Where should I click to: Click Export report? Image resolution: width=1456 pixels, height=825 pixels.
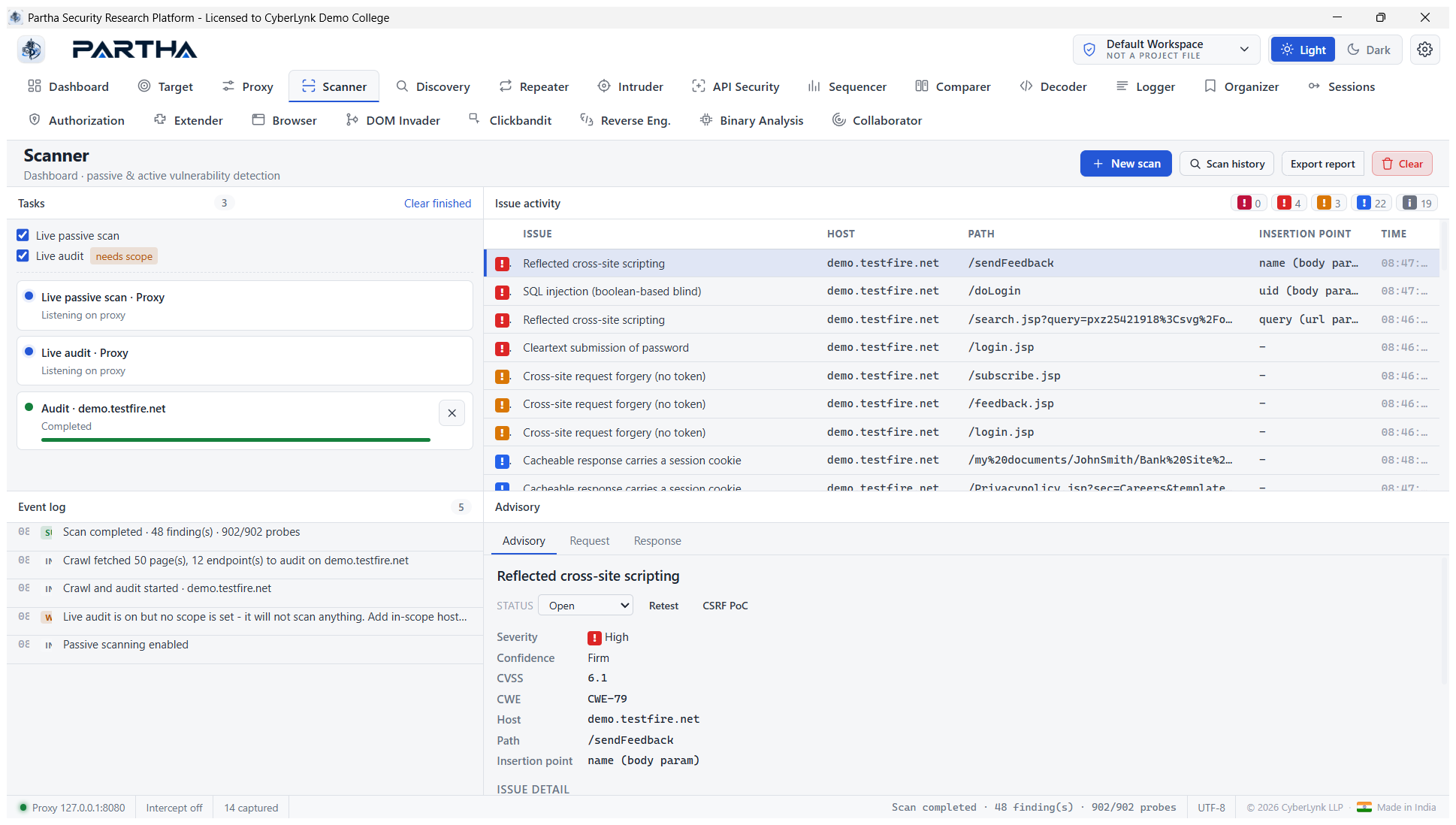pyautogui.click(x=1322, y=164)
